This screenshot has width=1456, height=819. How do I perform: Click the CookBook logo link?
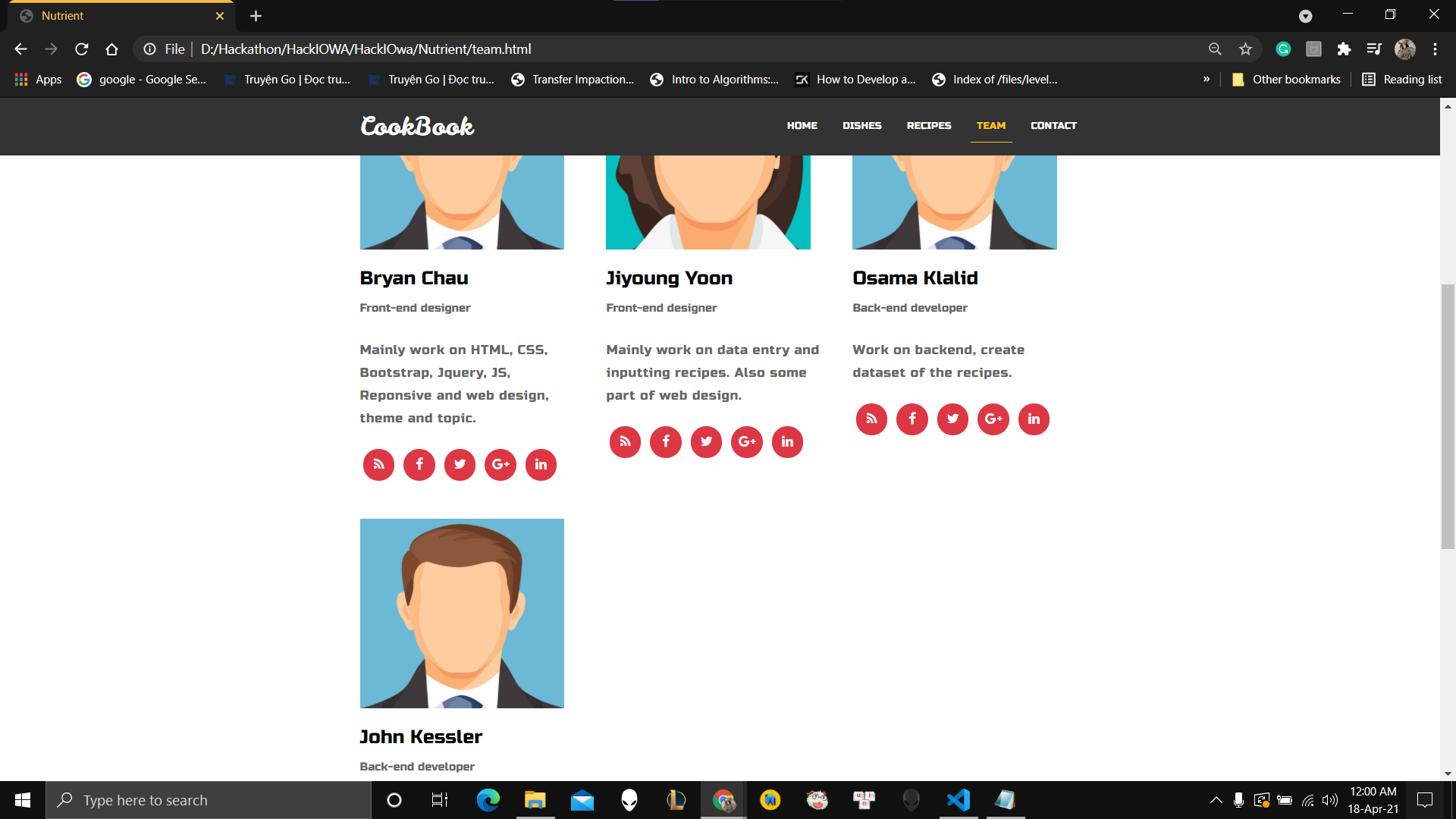tap(417, 126)
